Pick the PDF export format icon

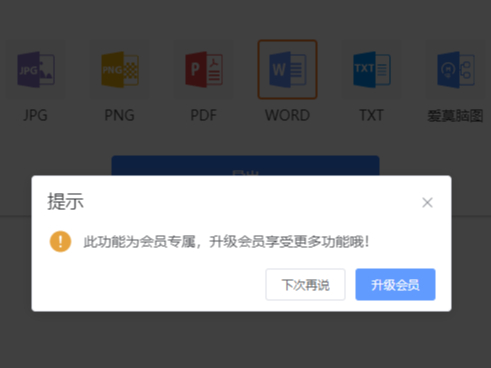click(x=204, y=69)
